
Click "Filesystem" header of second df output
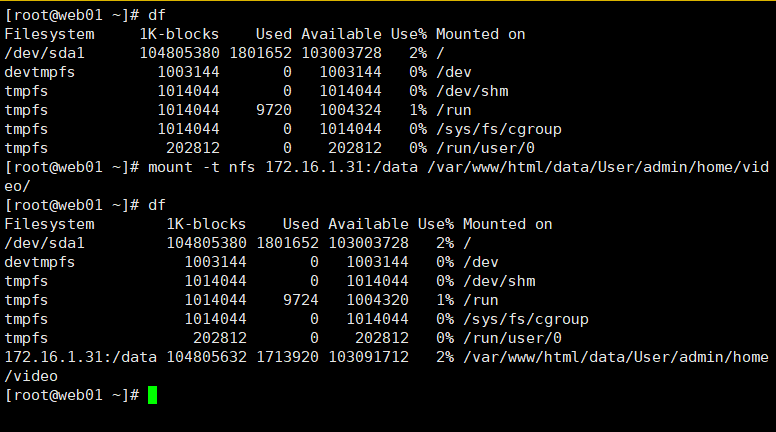pos(49,224)
